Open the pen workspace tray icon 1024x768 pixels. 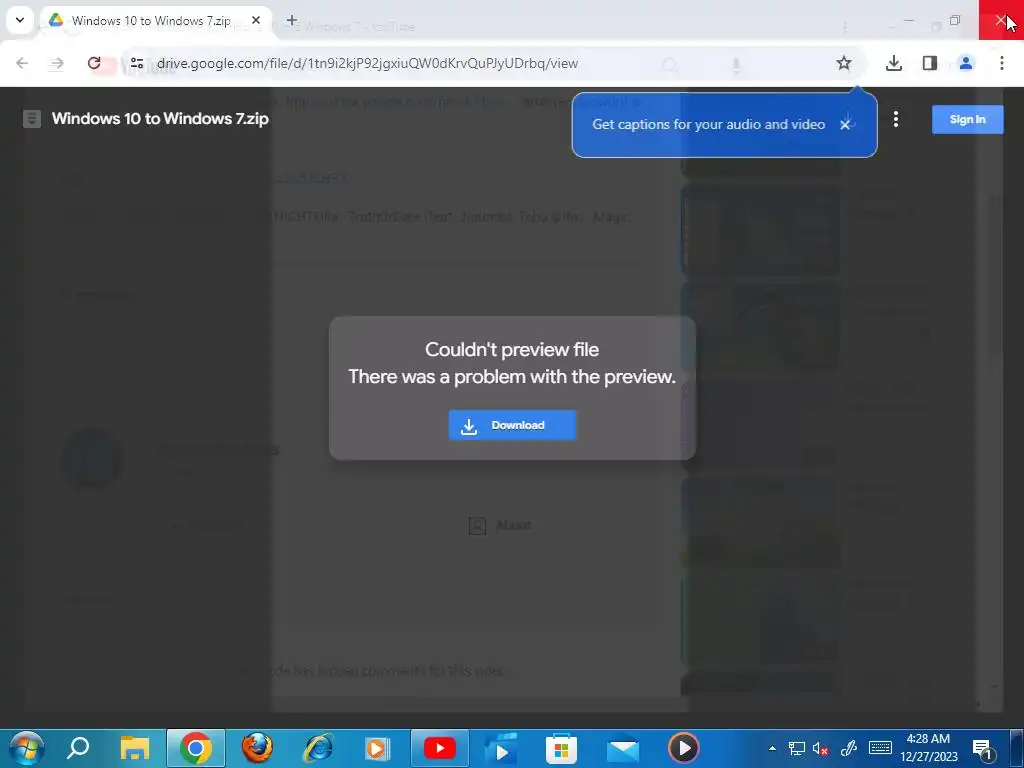click(848, 748)
